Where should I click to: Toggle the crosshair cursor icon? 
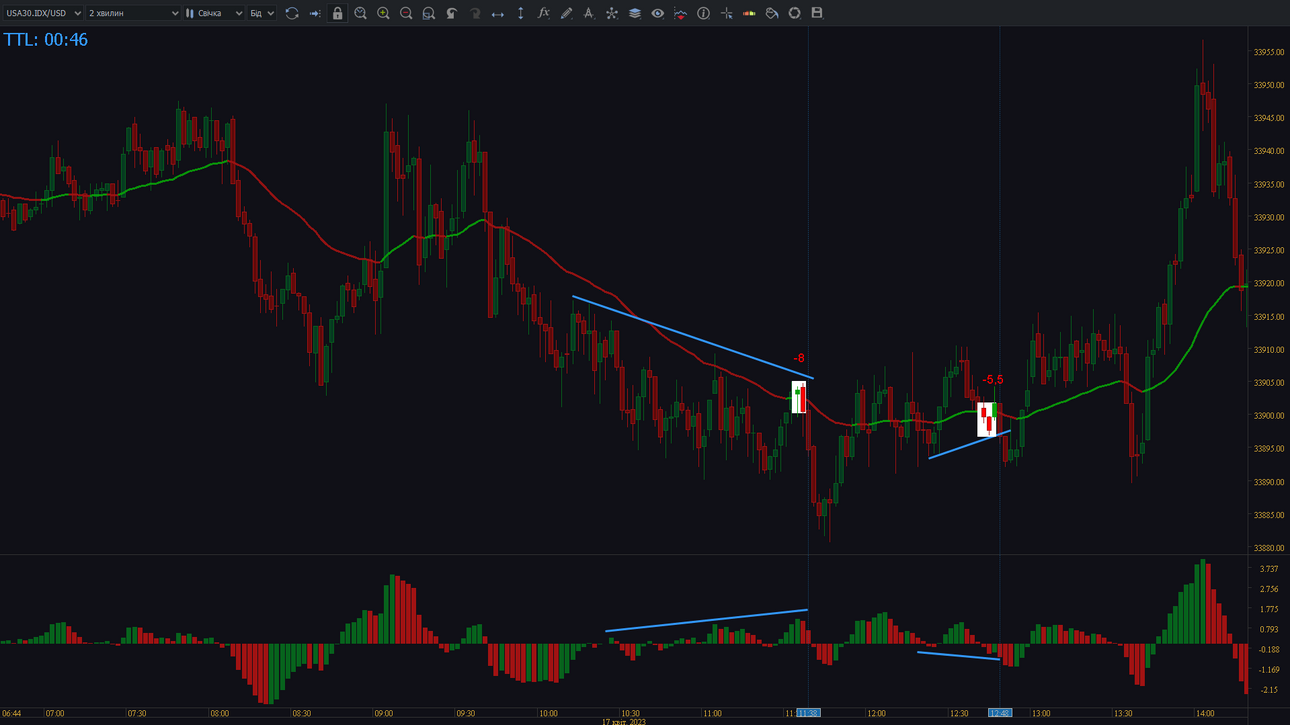(x=726, y=13)
